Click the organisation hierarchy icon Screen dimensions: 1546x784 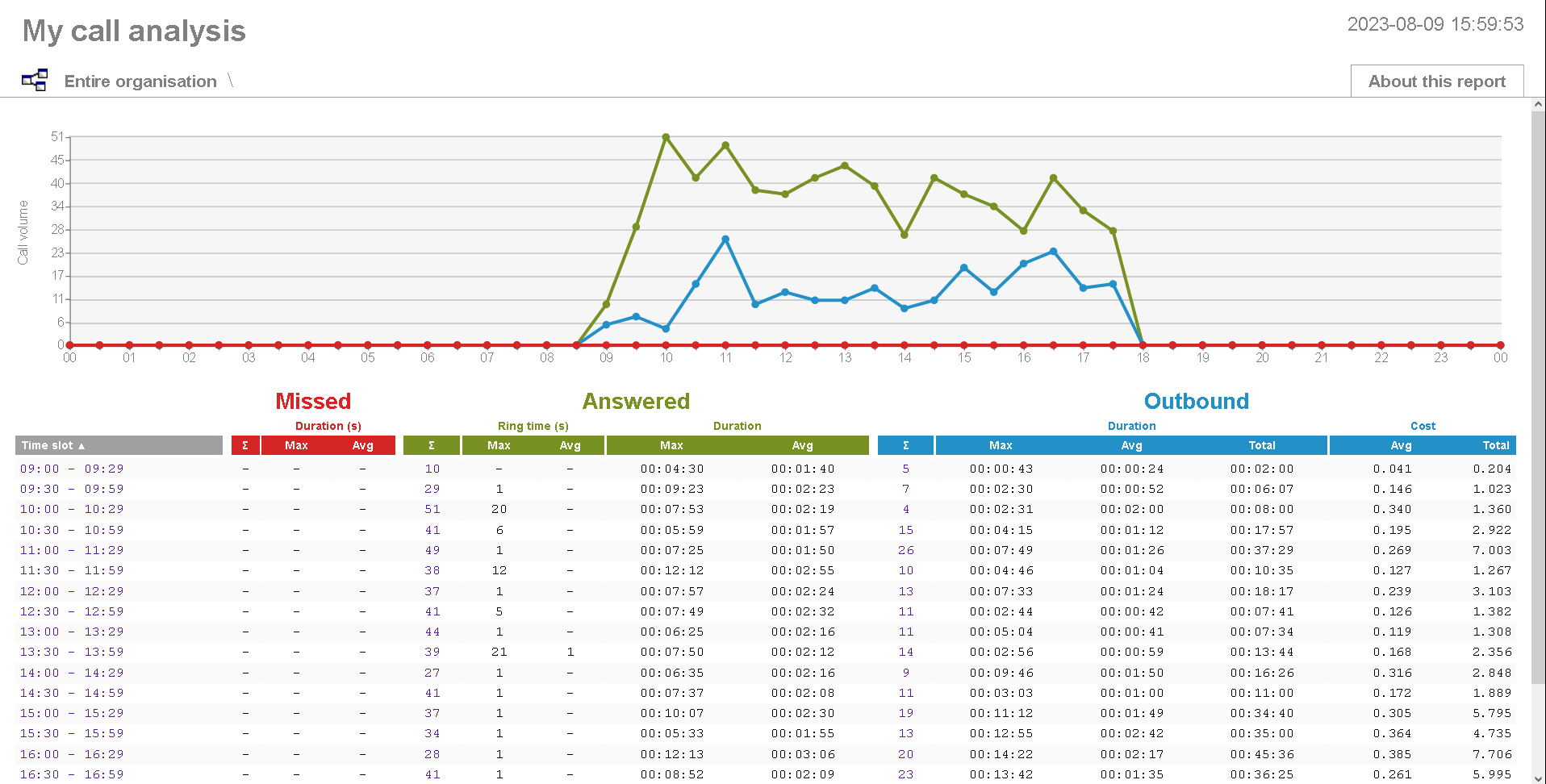tap(34, 79)
